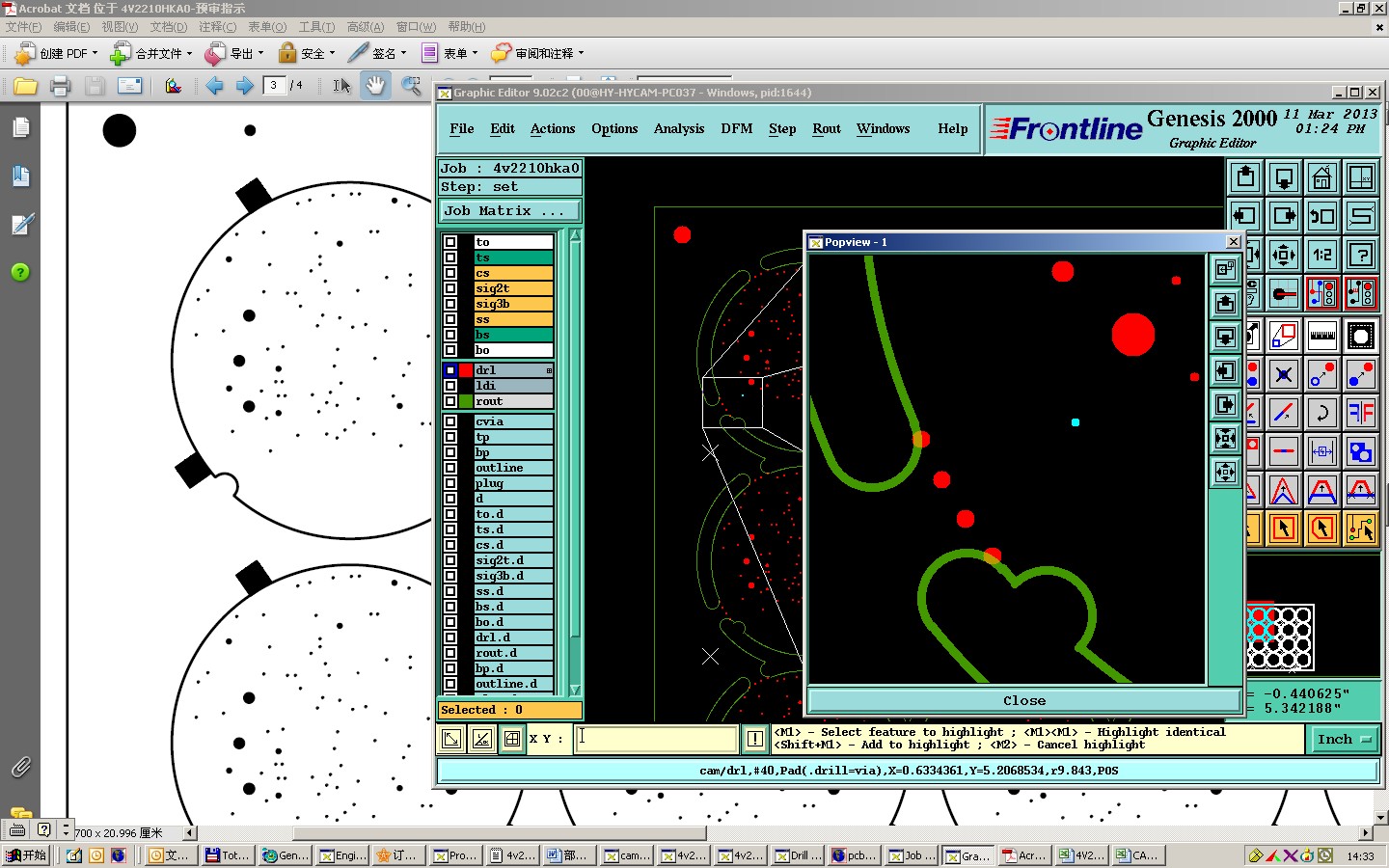Click the ruler measurement tool icon
Image resolution: width=1389 pixels, height=868 pixels.
point(1322,336)
